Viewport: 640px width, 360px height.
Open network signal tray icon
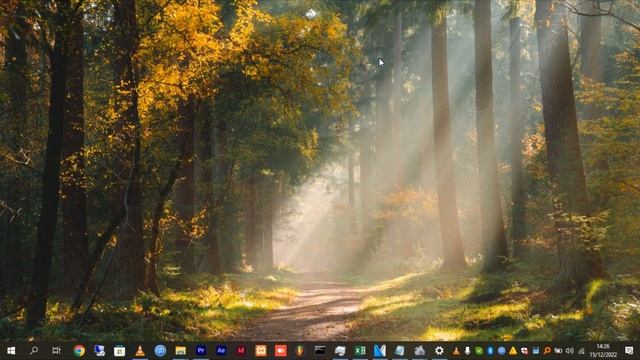581,351
